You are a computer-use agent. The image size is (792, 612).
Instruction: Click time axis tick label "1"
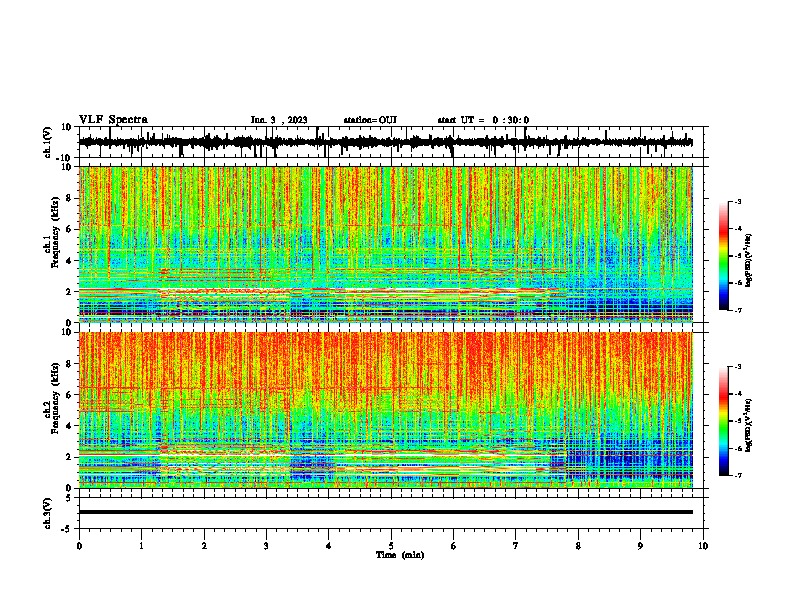[x=141, y=546]
